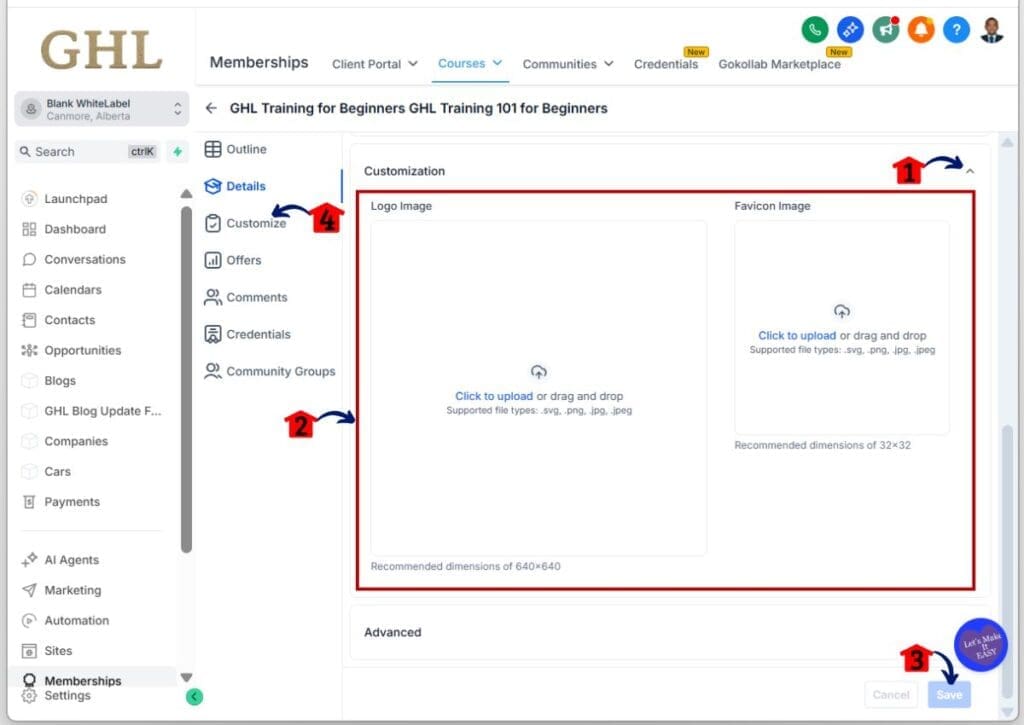Expand the Client Portal dropdown
Viewport: 1024px width, 725px height.
(375, 64)
